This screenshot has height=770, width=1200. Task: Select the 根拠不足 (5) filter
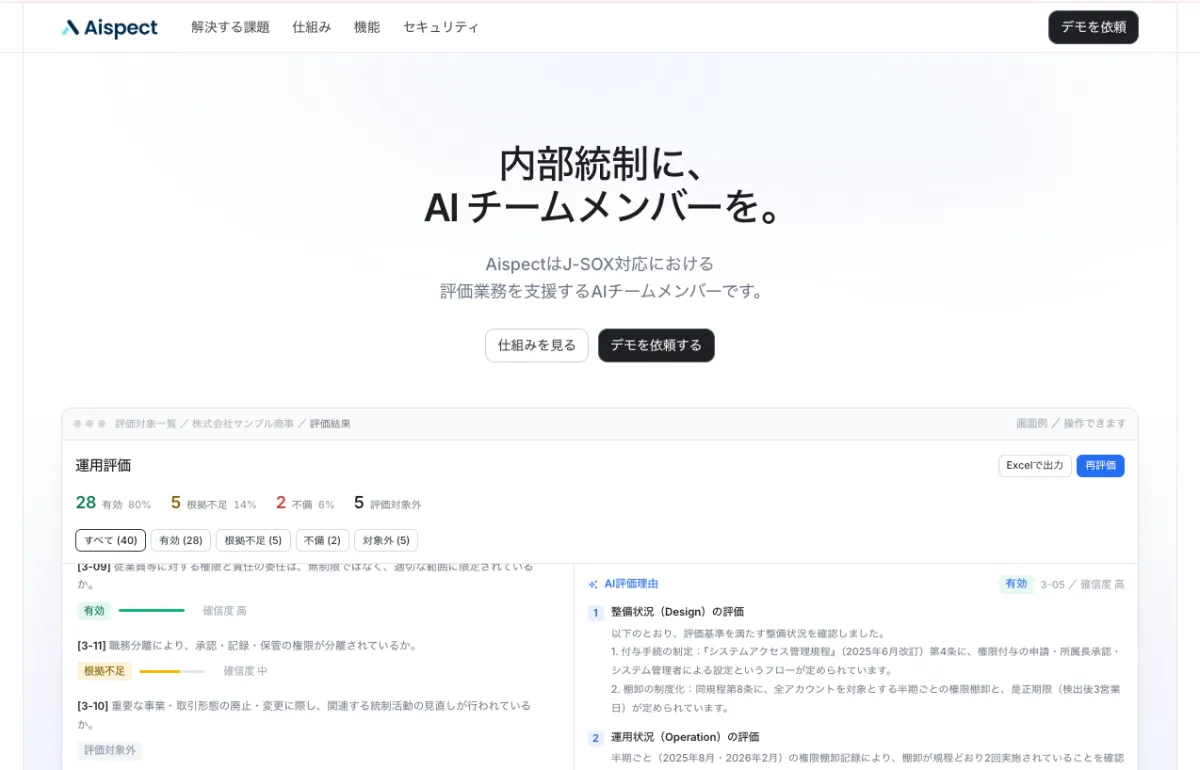tap(253, 540)
